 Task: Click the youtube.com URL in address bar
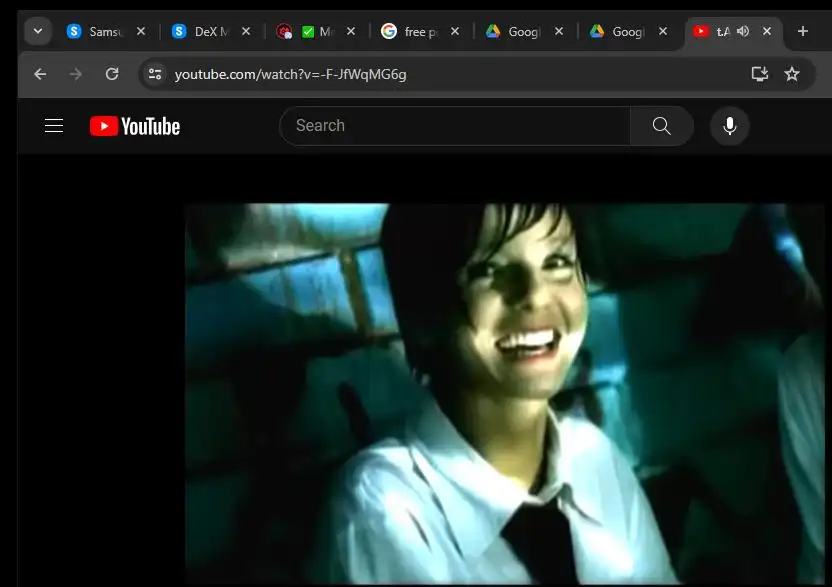point(290,74)
